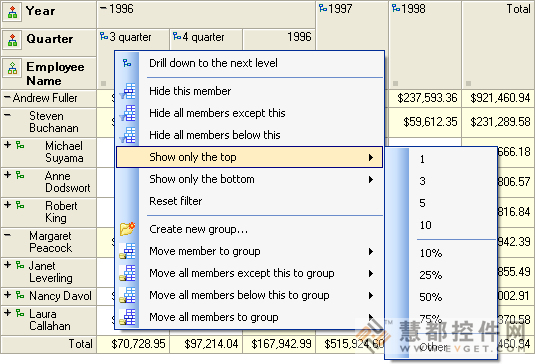Click the 1996 subtotal column header

point(279,39)
